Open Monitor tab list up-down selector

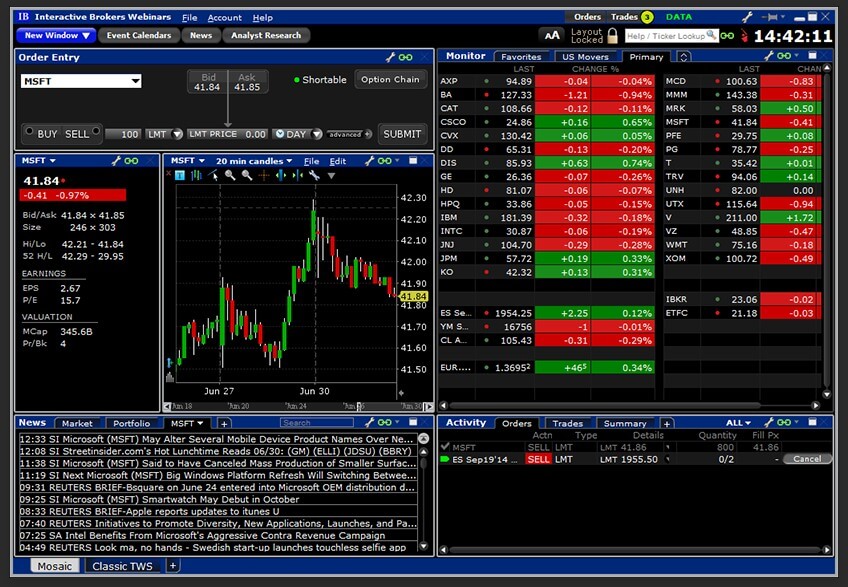(684, 57)
